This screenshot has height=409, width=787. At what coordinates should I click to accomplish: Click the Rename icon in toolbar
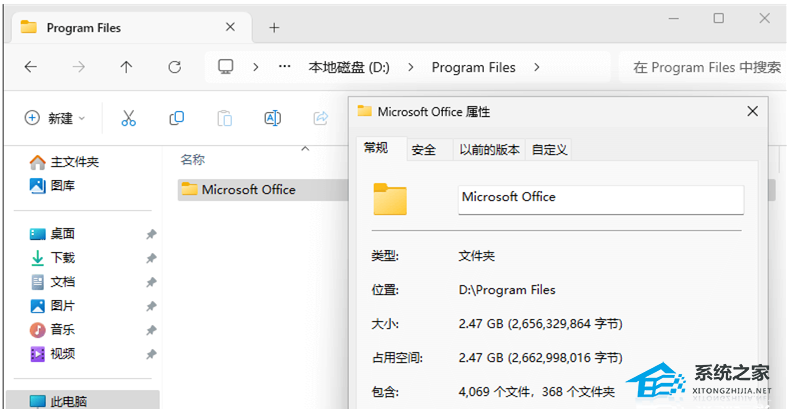pos(273,118)
